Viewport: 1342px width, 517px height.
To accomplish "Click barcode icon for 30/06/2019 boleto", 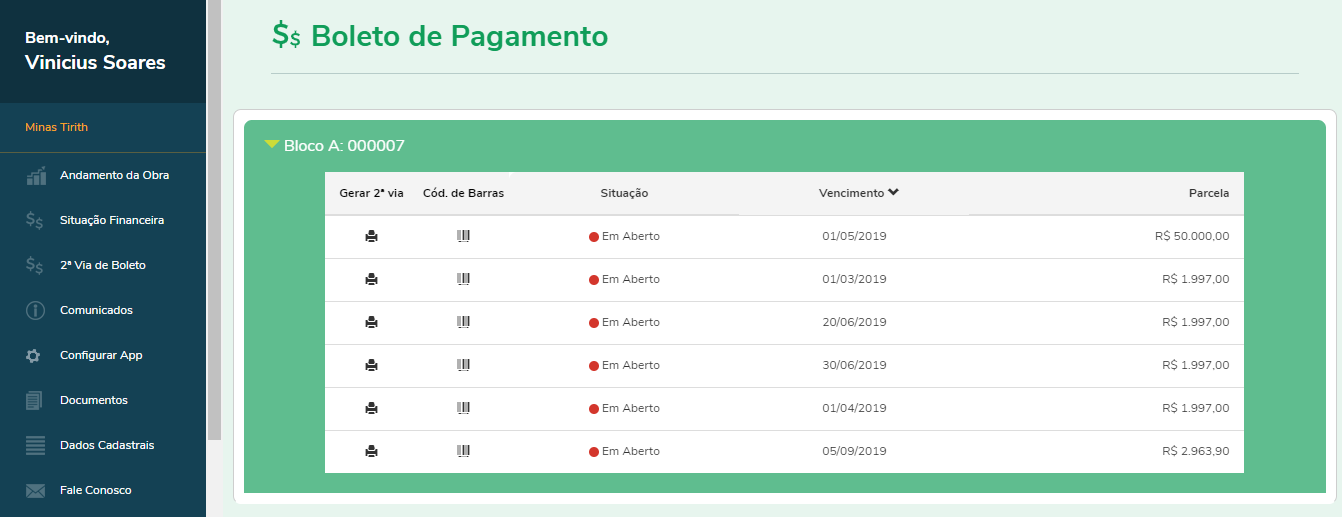I will 463,365.
